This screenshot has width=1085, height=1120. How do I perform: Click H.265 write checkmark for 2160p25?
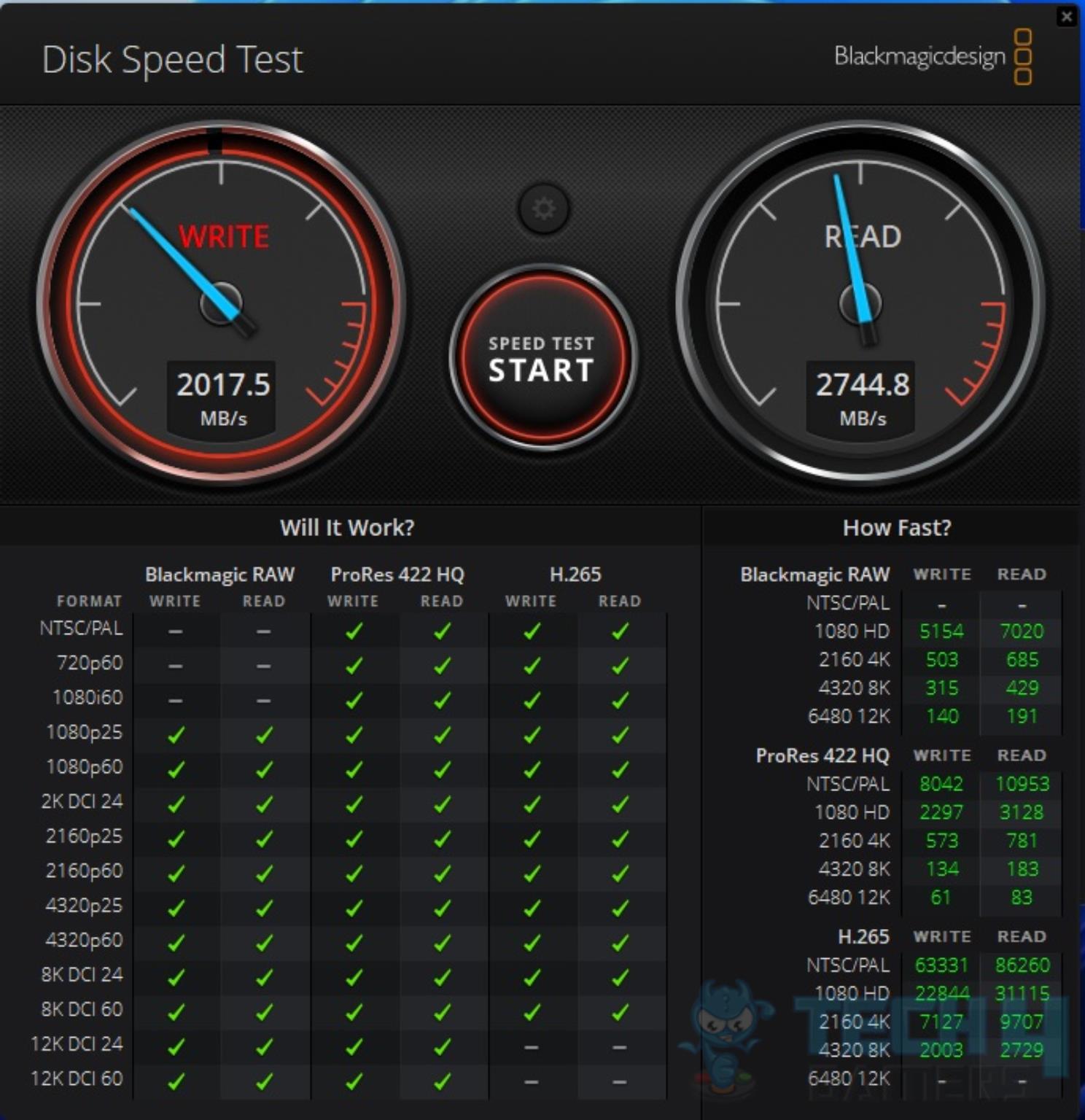pos(532,839)
